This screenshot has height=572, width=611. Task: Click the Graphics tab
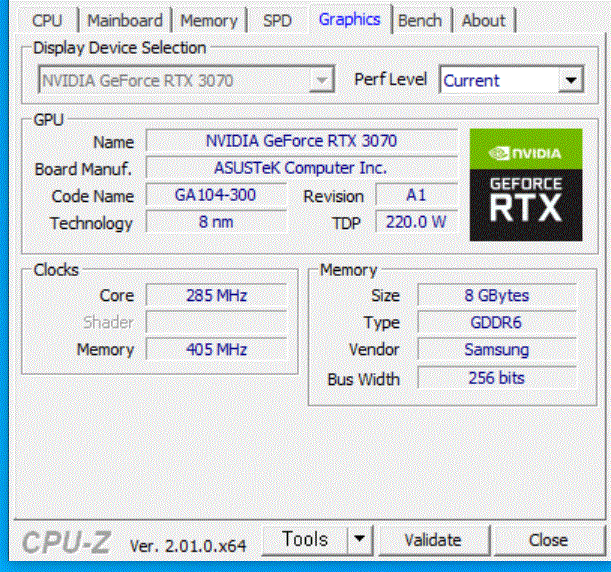pos(350,19)
